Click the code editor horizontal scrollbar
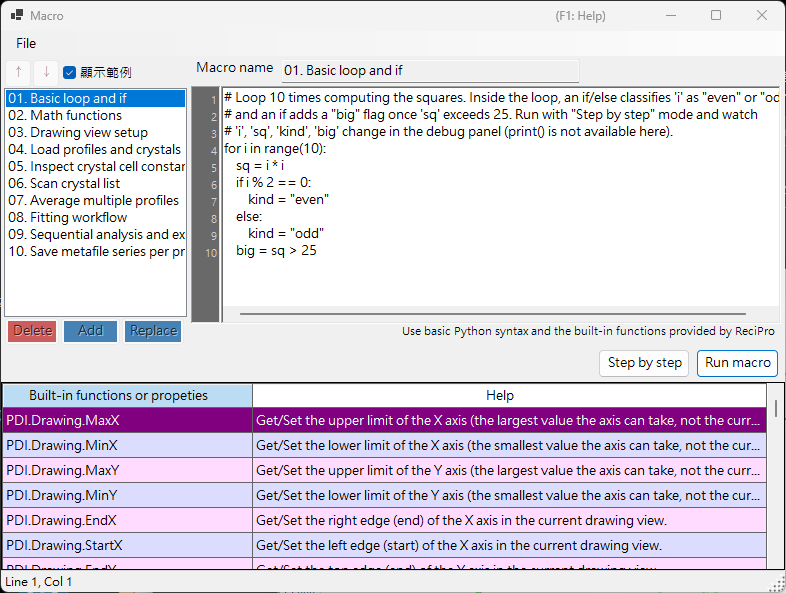 [x=493, y=314]
